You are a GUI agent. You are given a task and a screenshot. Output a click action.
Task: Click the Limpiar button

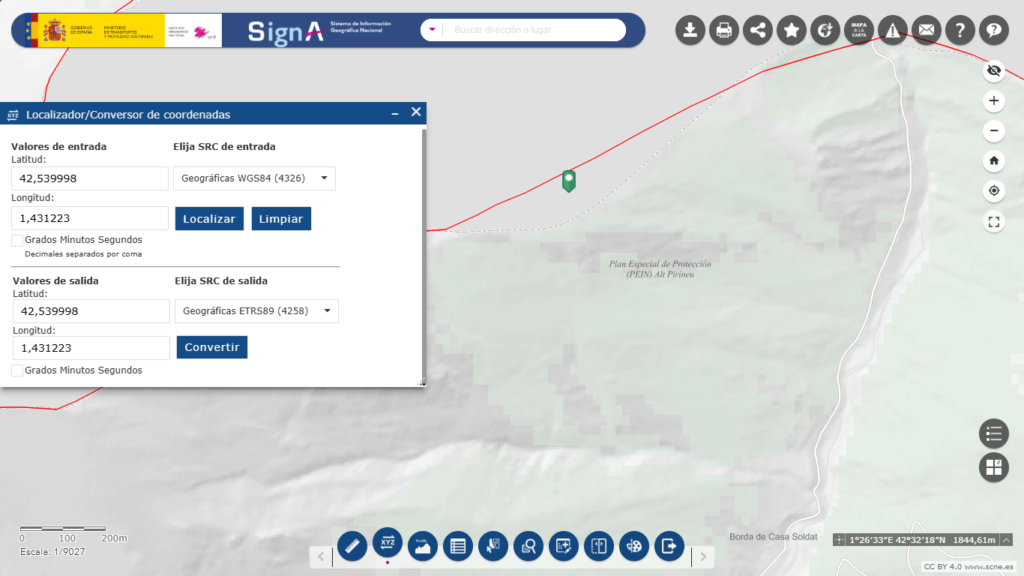coord(281,219)
